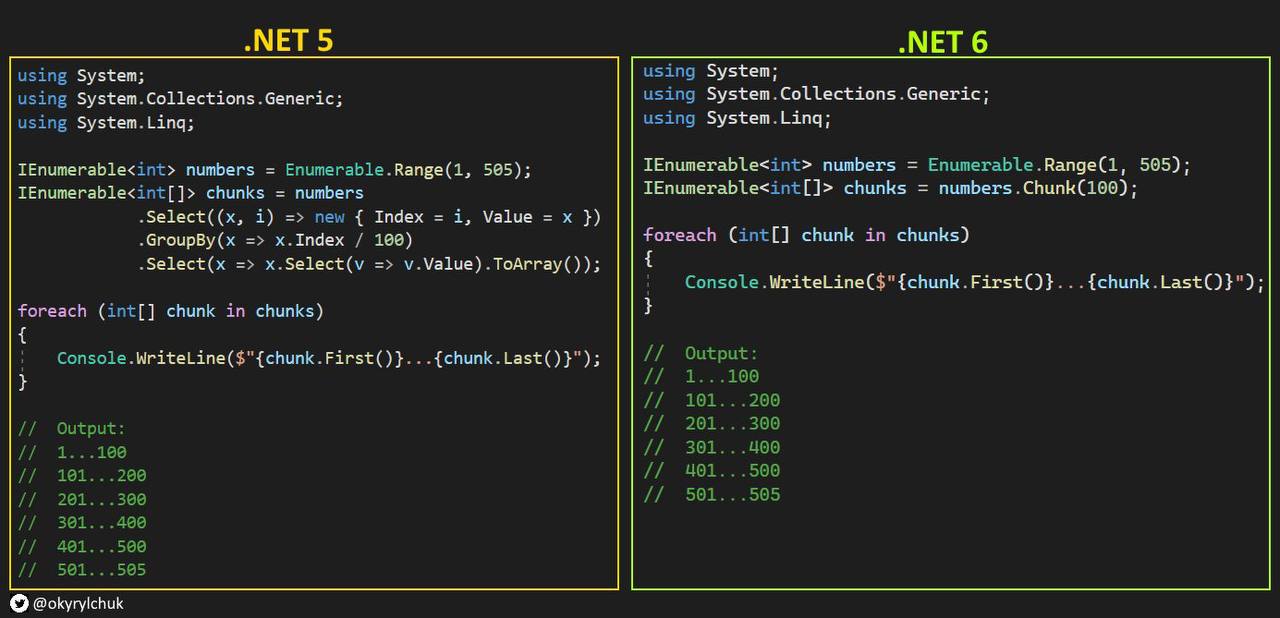Click "401...500" output in the .NET 6 panel
The height and width of the screenshot is (618, 1280).
pos(732,471)
